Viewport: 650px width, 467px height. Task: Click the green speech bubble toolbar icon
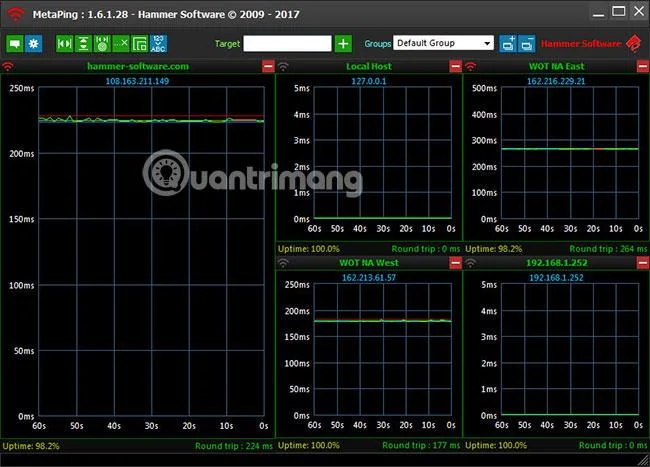pyautogui.click(x=15, y=44)
